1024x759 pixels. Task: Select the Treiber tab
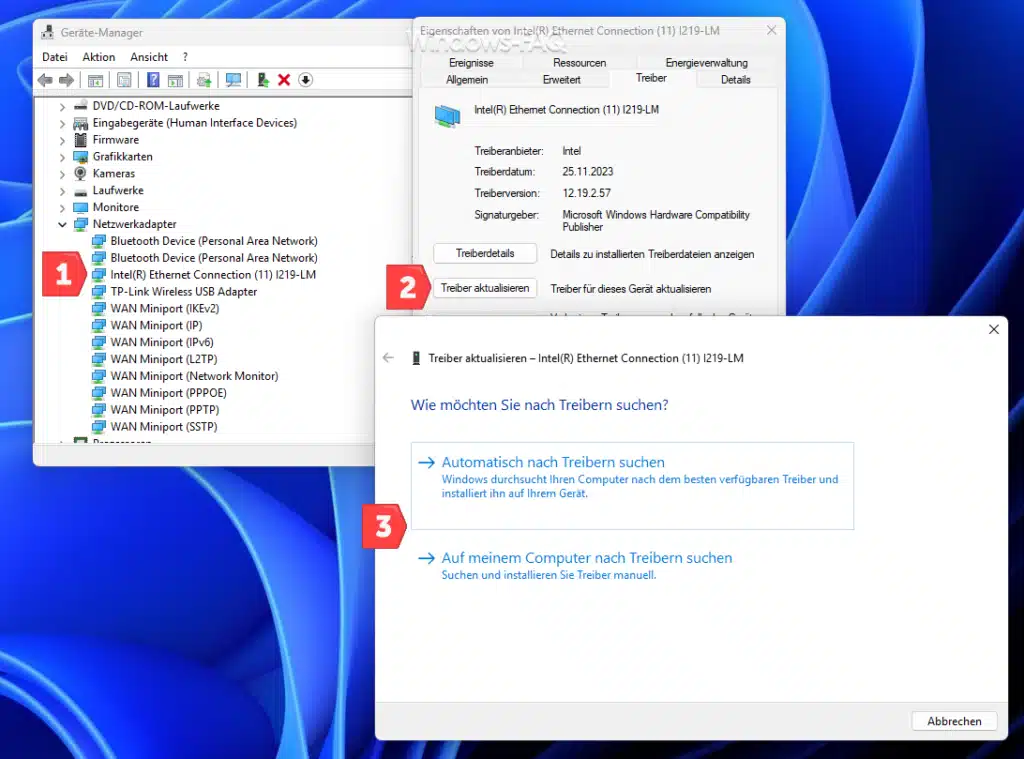[651, 78]
